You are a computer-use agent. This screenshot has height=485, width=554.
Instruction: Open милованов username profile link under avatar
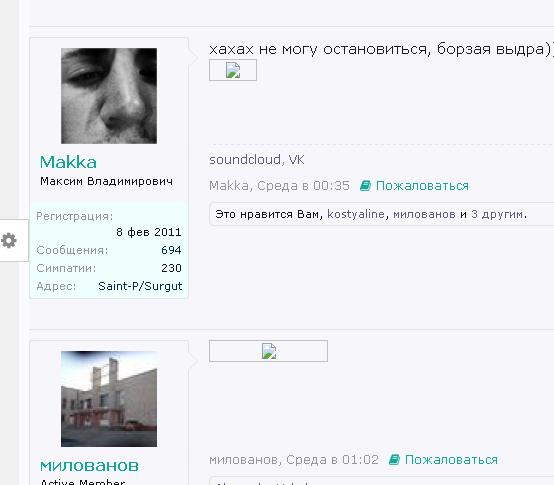click(89, 465)
